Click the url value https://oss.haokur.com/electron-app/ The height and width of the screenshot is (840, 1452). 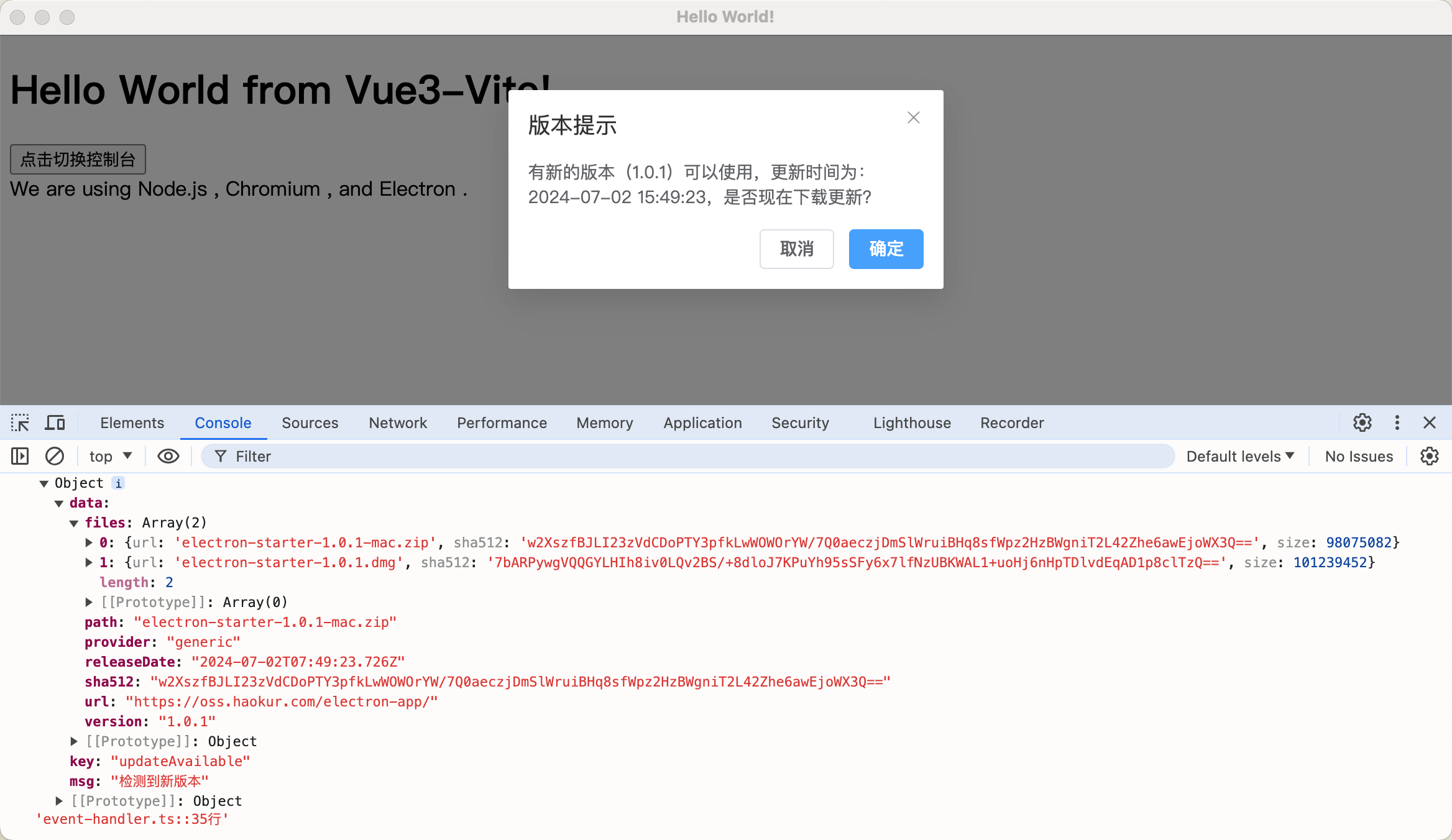(x=282, y=701)
